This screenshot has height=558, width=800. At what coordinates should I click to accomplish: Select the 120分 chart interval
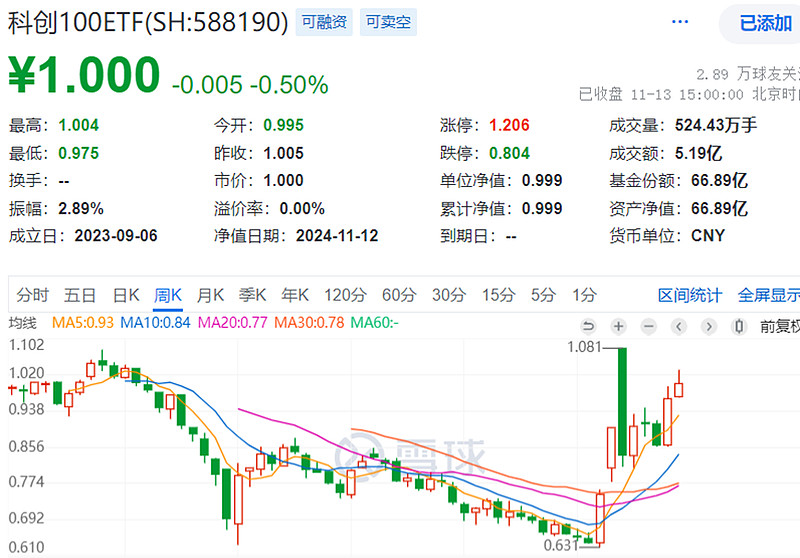(x=345, y=295)
